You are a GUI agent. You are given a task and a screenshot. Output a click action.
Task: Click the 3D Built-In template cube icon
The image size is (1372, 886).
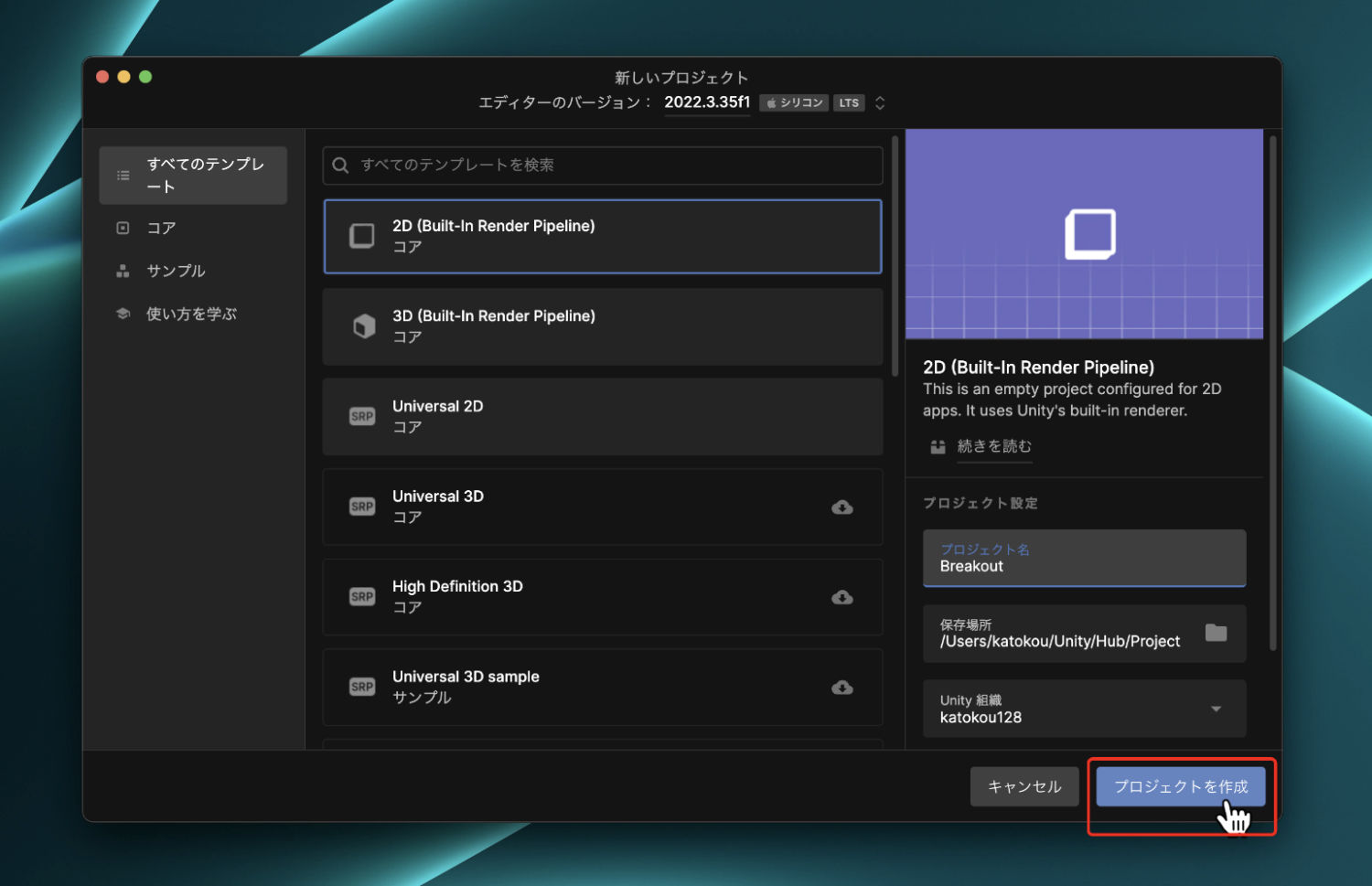coord(364,326)
